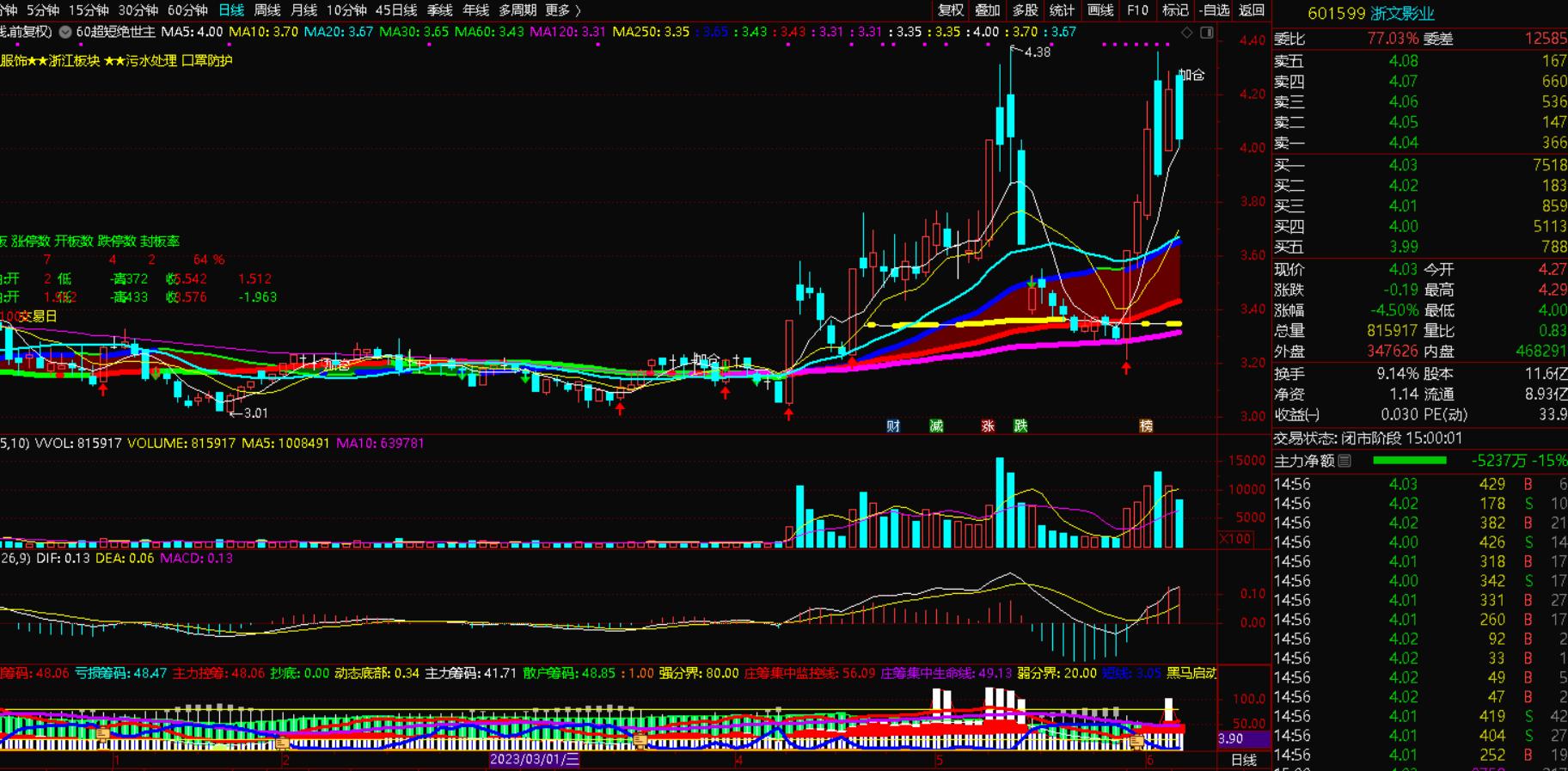Click the green 主力净额 progress bar

coord(1410,462)
